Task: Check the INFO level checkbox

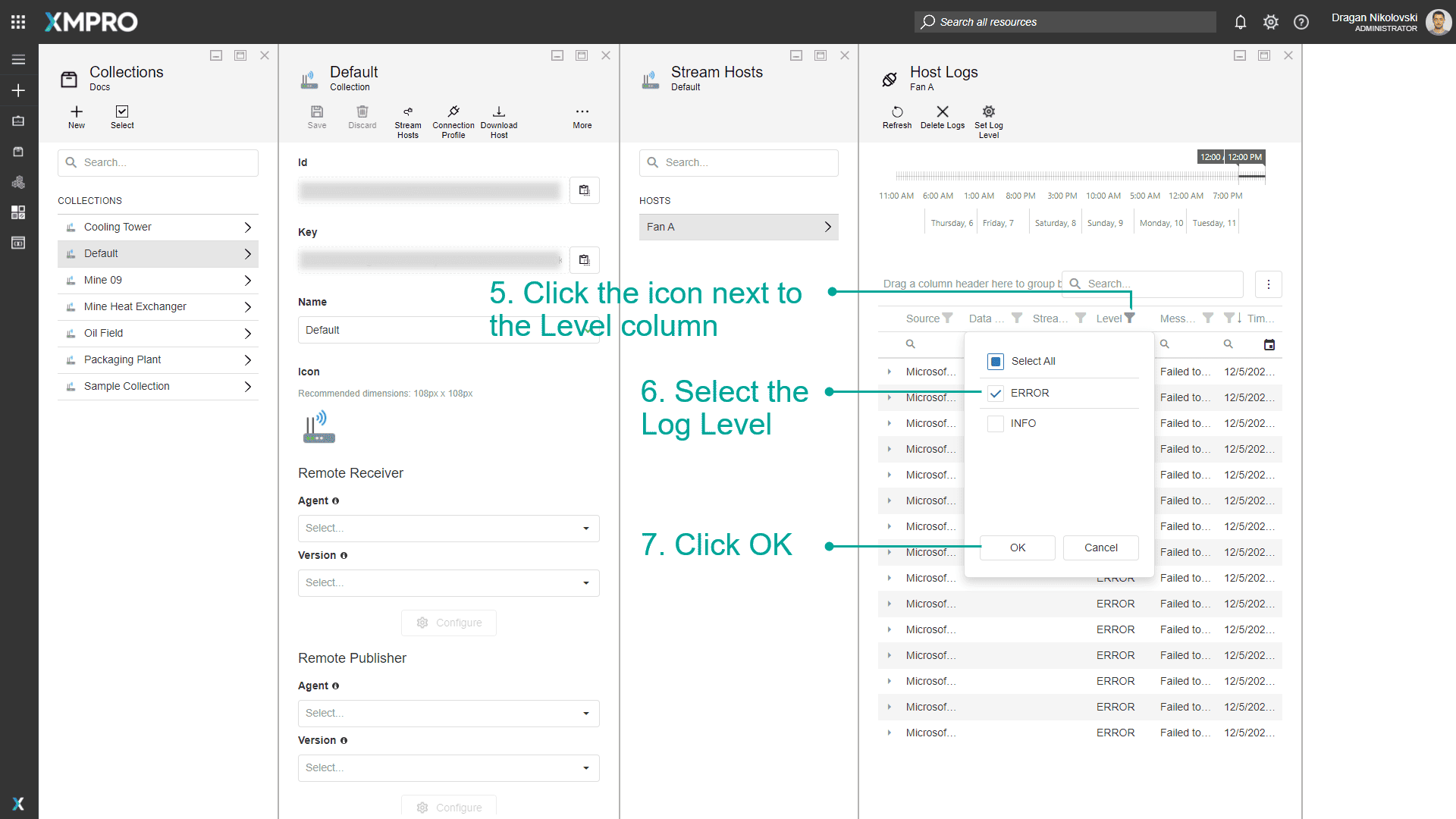Action: [996, 424]
